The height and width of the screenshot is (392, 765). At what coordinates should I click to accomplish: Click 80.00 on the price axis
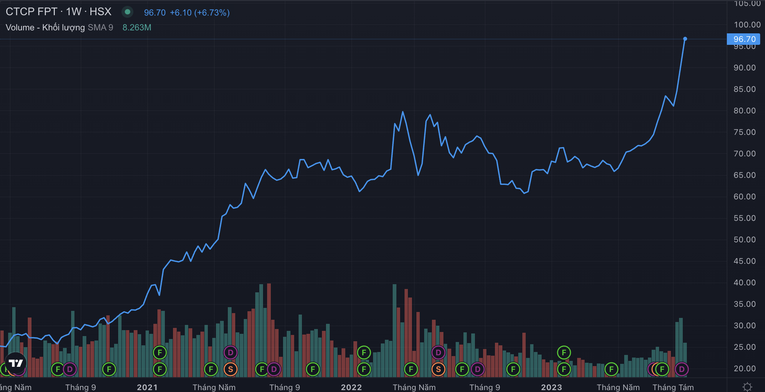click(744, 111)
